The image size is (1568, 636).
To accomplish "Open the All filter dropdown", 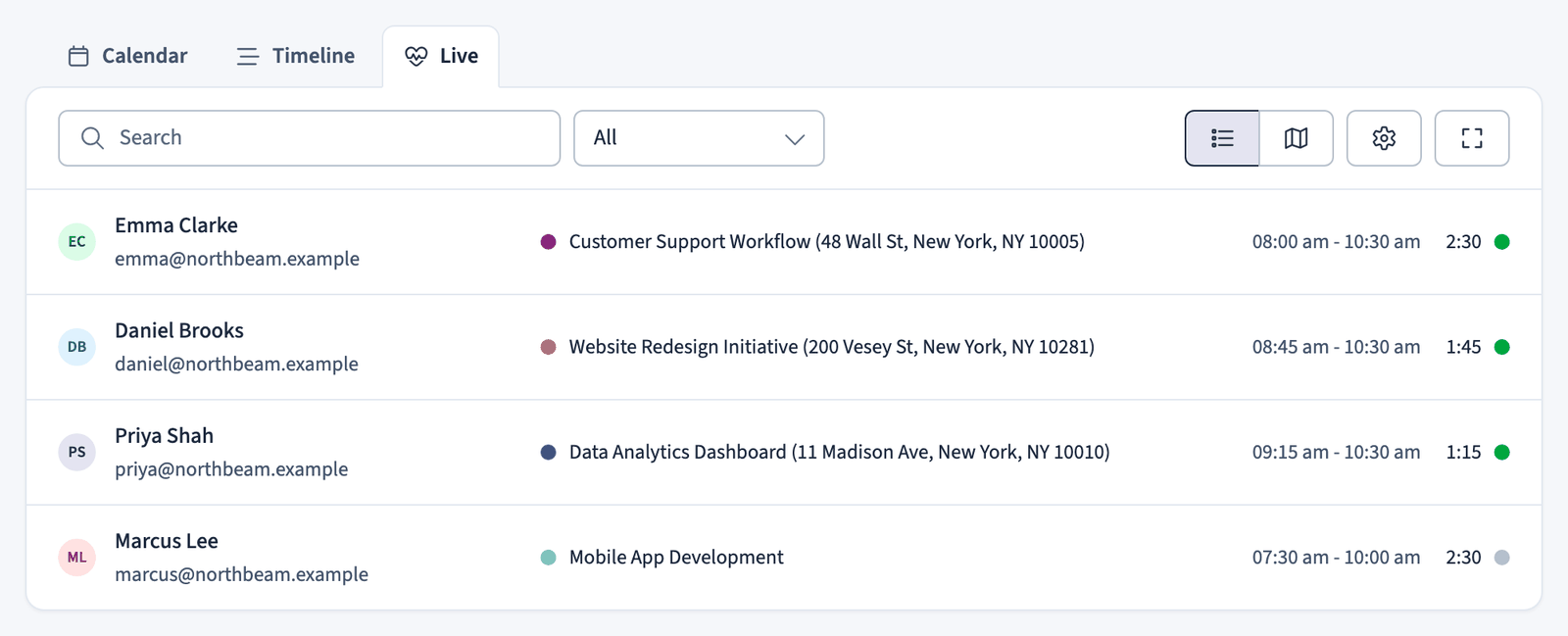I will tap(699, 138).
